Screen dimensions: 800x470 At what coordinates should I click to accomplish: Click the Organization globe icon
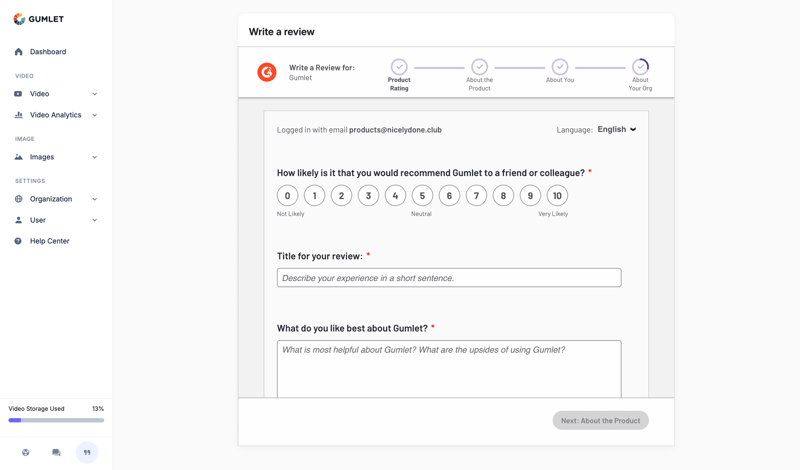tap(19, 199)
